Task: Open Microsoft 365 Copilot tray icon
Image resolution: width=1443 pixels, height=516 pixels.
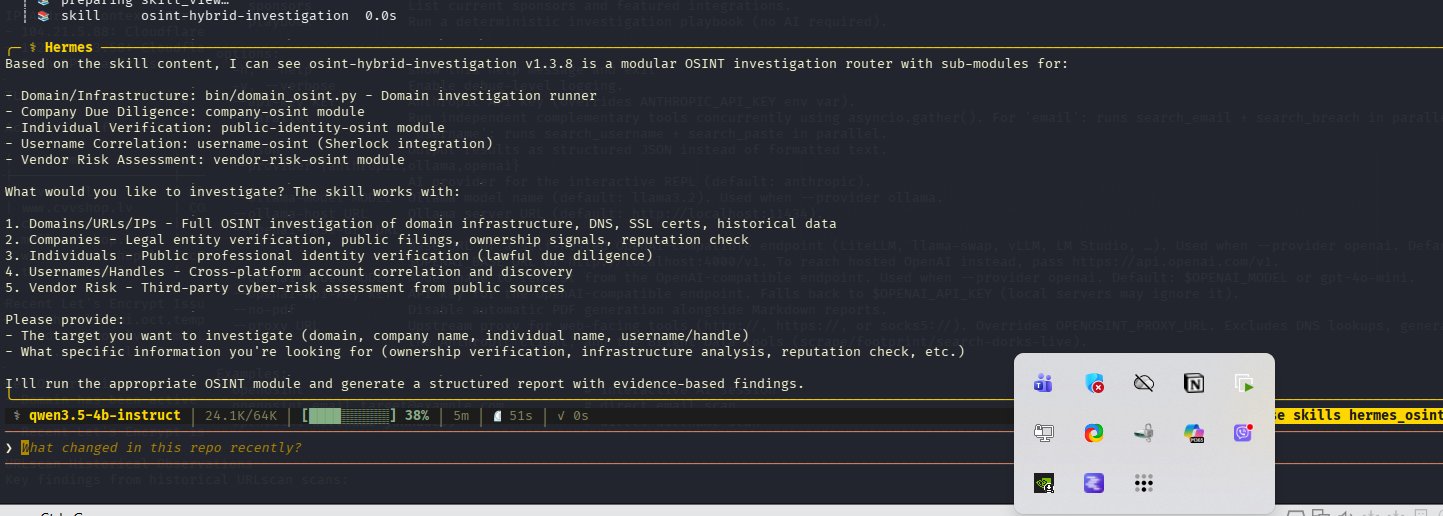Action: pyautogui.click(x=1194, y=433)
